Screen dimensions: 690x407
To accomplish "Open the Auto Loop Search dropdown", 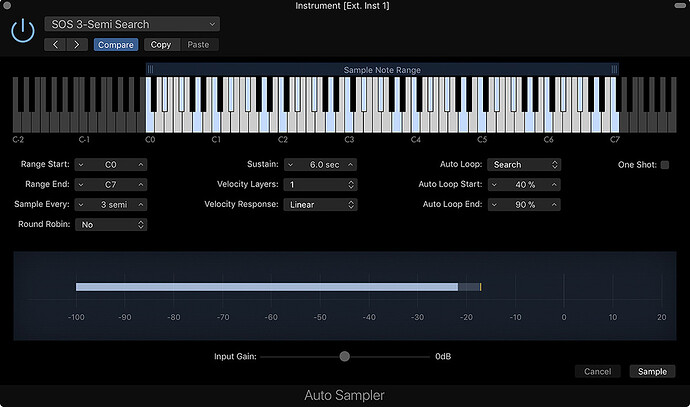I will click(524, 165).
